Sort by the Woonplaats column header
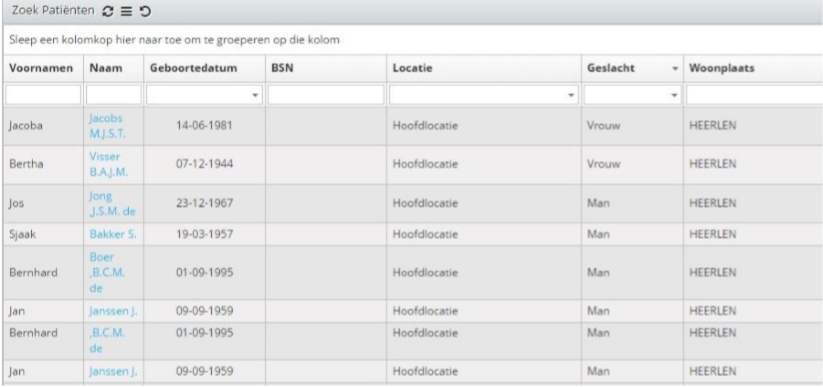Viewport: 823px width, 387px height. click(x=721, y=68)
